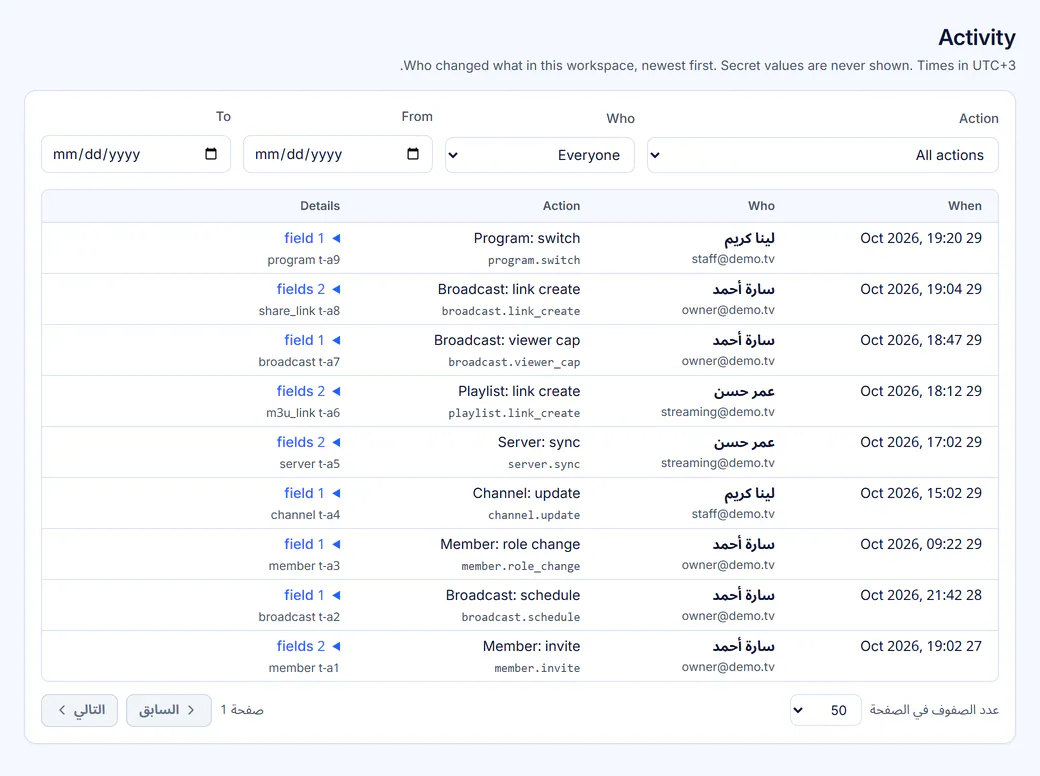Expand details for broadcast t-a7 row
The height and width of the screenshot is (776, 1040).
(x=312, y=340)
